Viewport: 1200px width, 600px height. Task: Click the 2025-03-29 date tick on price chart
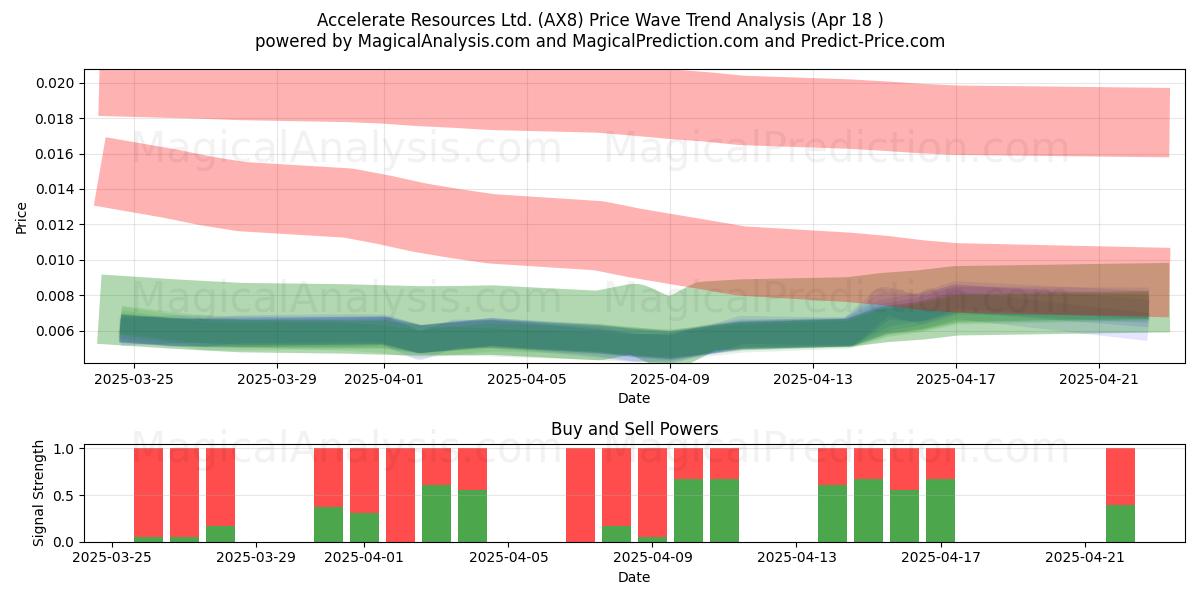278,378
